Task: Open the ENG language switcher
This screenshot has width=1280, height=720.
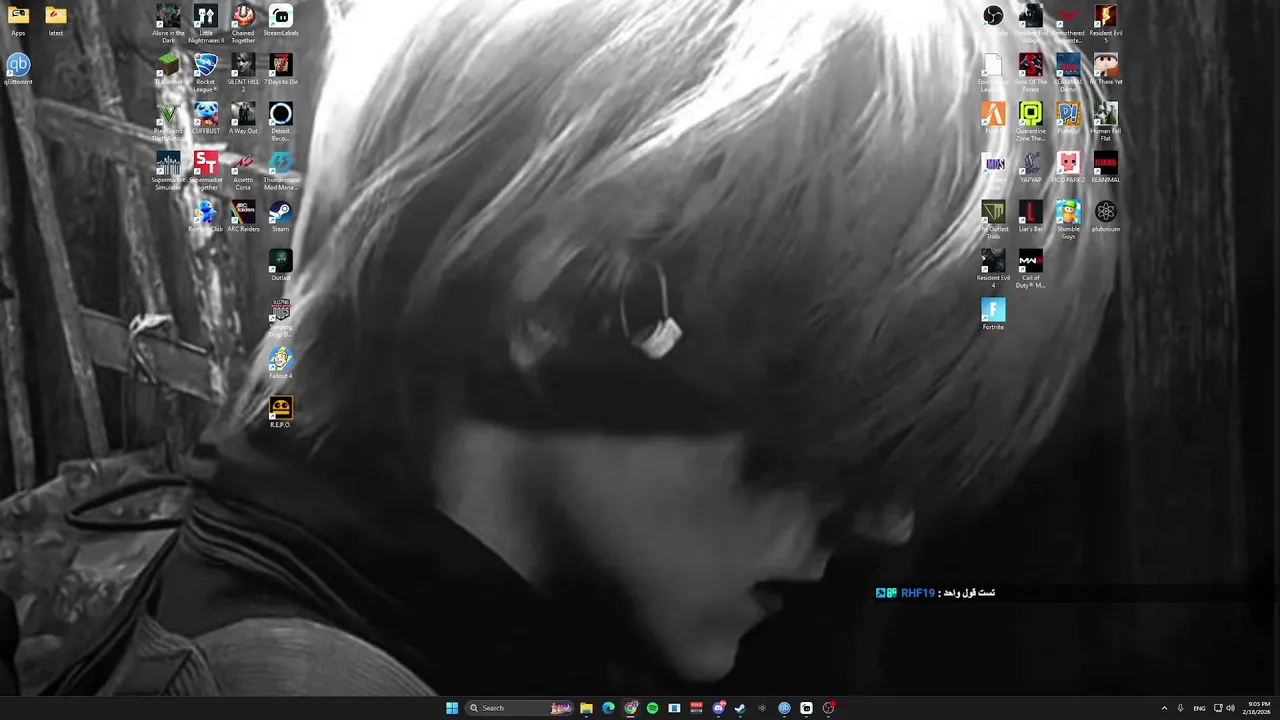Action: coord(1199,708)
